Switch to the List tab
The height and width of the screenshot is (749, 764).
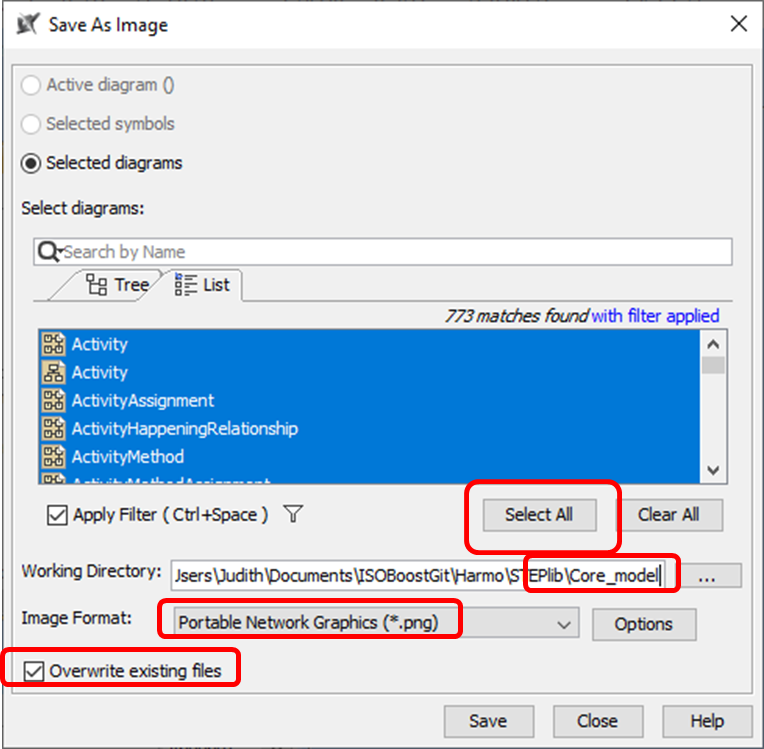point(203,285)
